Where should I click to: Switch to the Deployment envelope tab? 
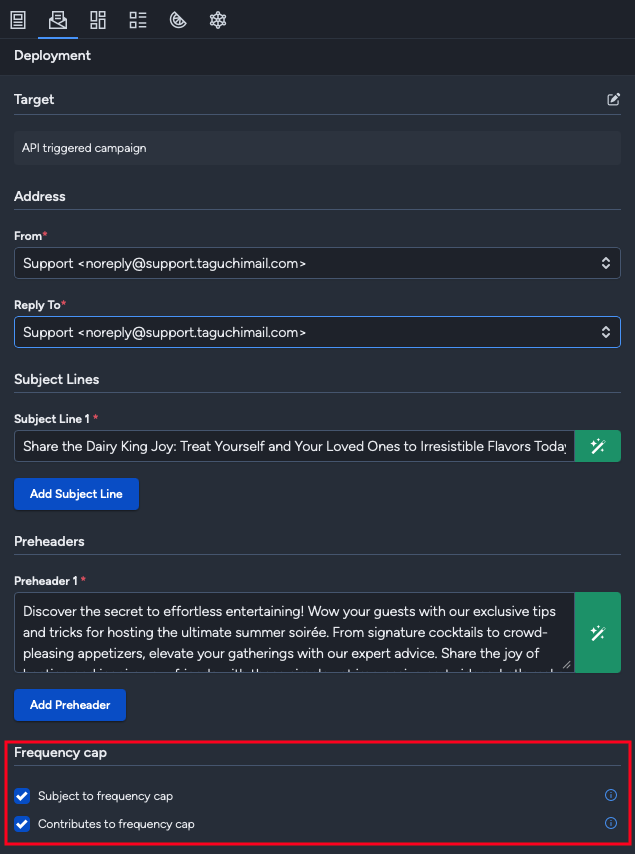point(57,19)
